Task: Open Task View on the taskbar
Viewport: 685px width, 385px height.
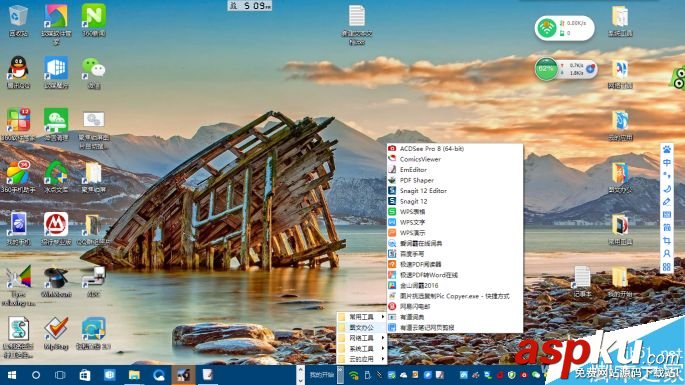Action: click(x=60, y=375)
